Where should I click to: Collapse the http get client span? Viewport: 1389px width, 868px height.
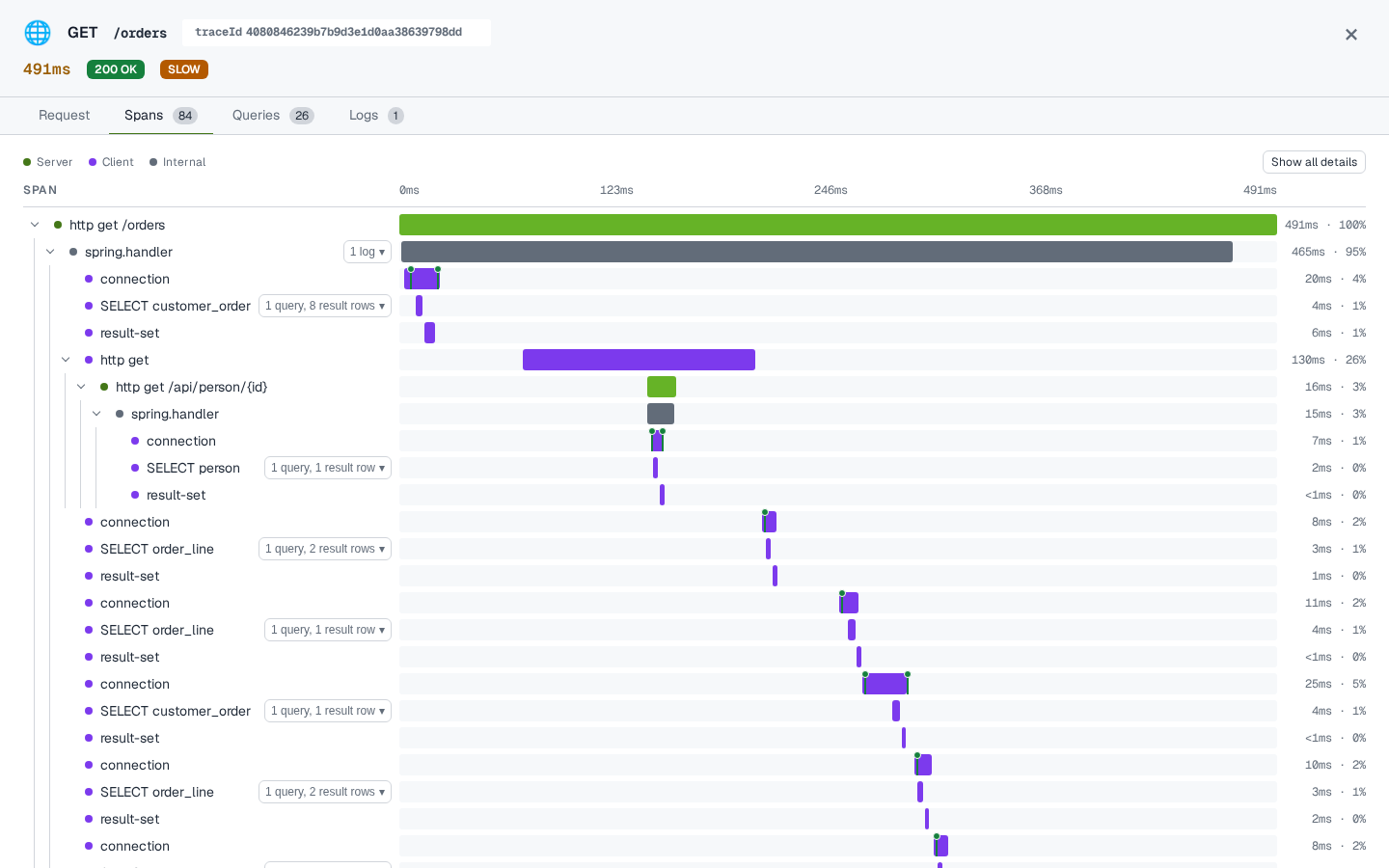[x=66, y=360]
